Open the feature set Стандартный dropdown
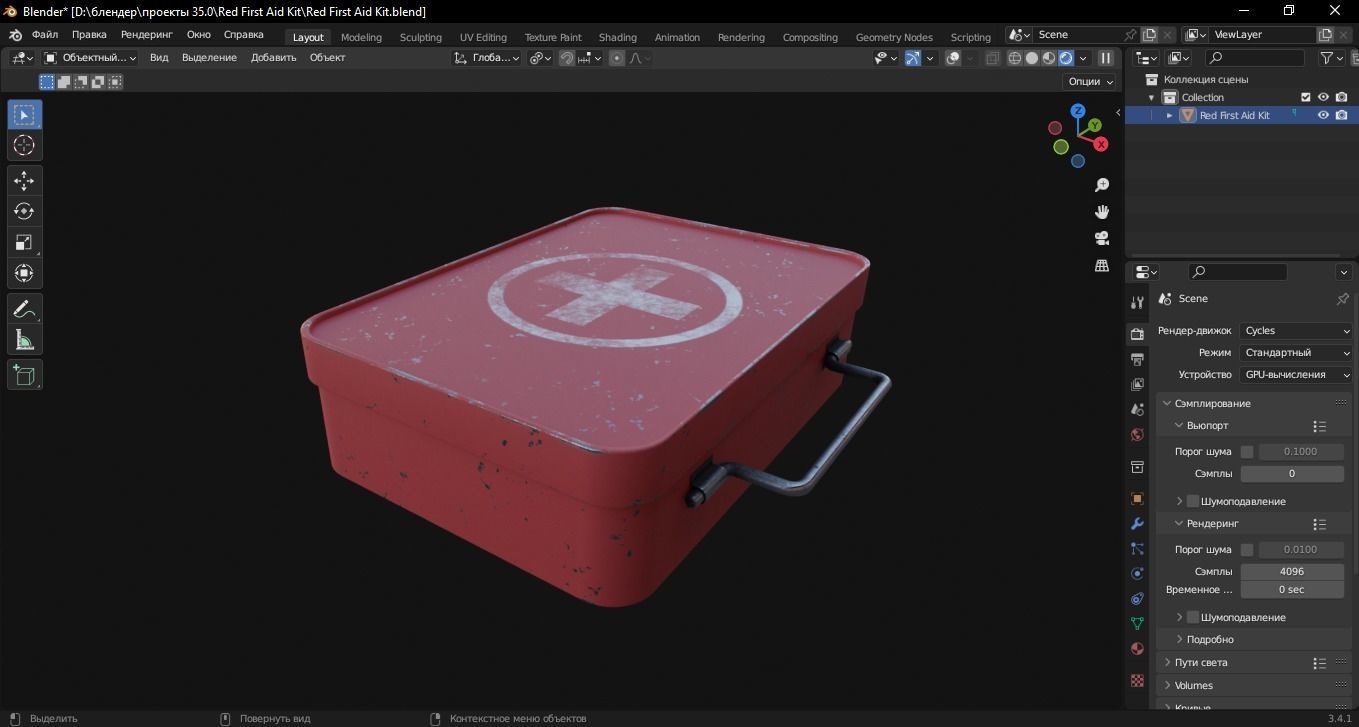The width and height of the screenshot is (1359, 727). (1297, 353)
